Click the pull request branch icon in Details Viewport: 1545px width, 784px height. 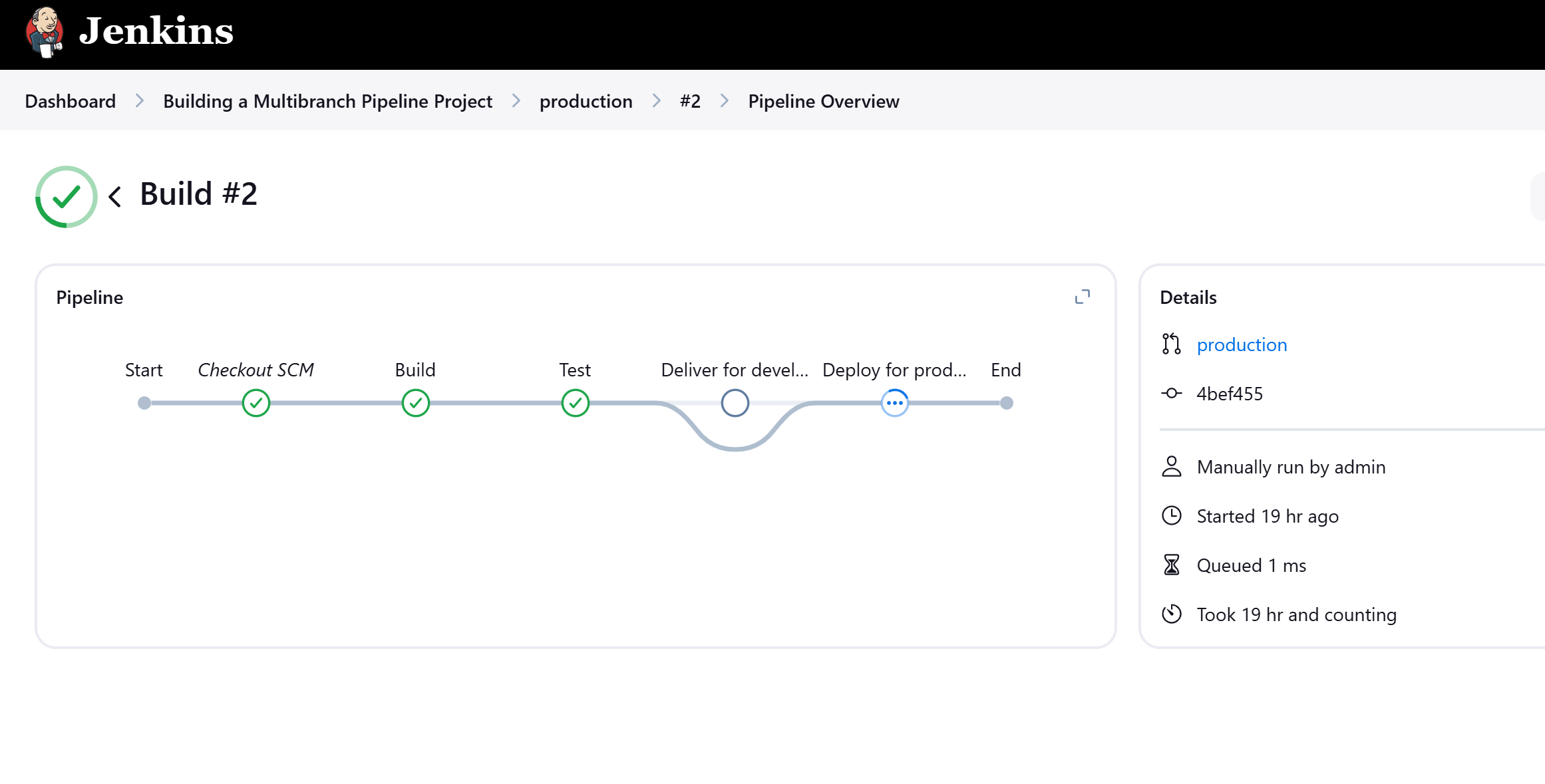[x=1172, y=344]
